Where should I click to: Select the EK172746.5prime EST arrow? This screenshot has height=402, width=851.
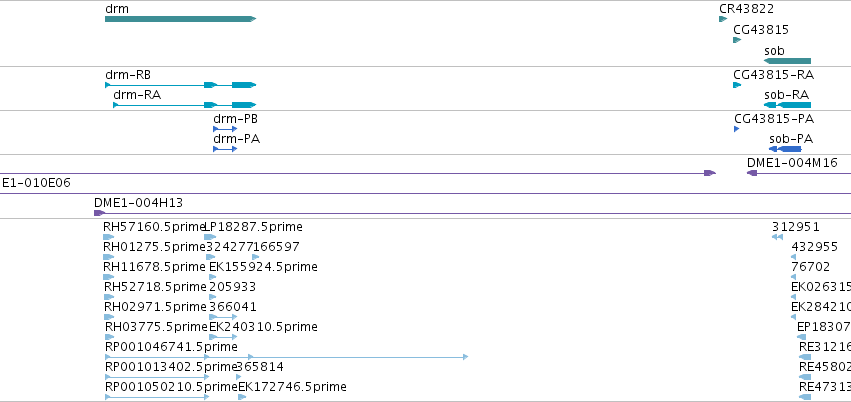[x=242, y=397]
